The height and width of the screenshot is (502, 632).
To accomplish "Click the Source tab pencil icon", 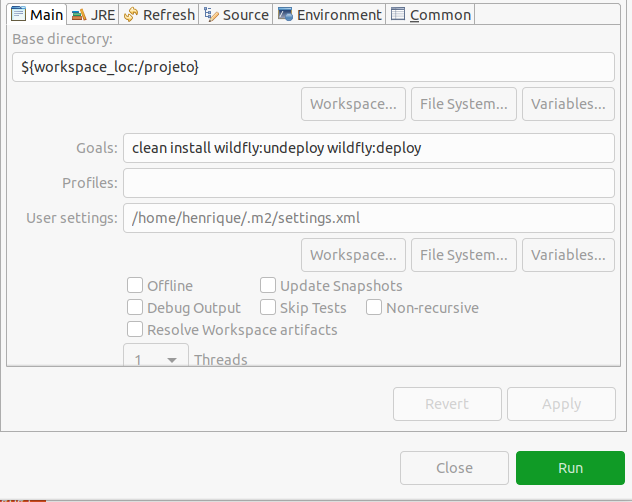I will click(211, 15).
